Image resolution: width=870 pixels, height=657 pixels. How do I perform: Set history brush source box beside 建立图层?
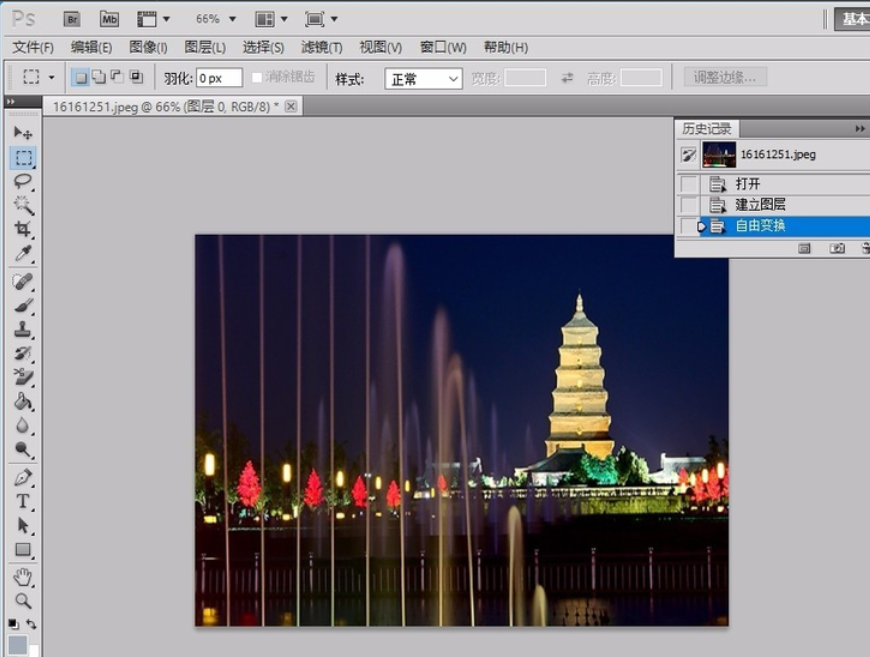click(x=689, y=205)
